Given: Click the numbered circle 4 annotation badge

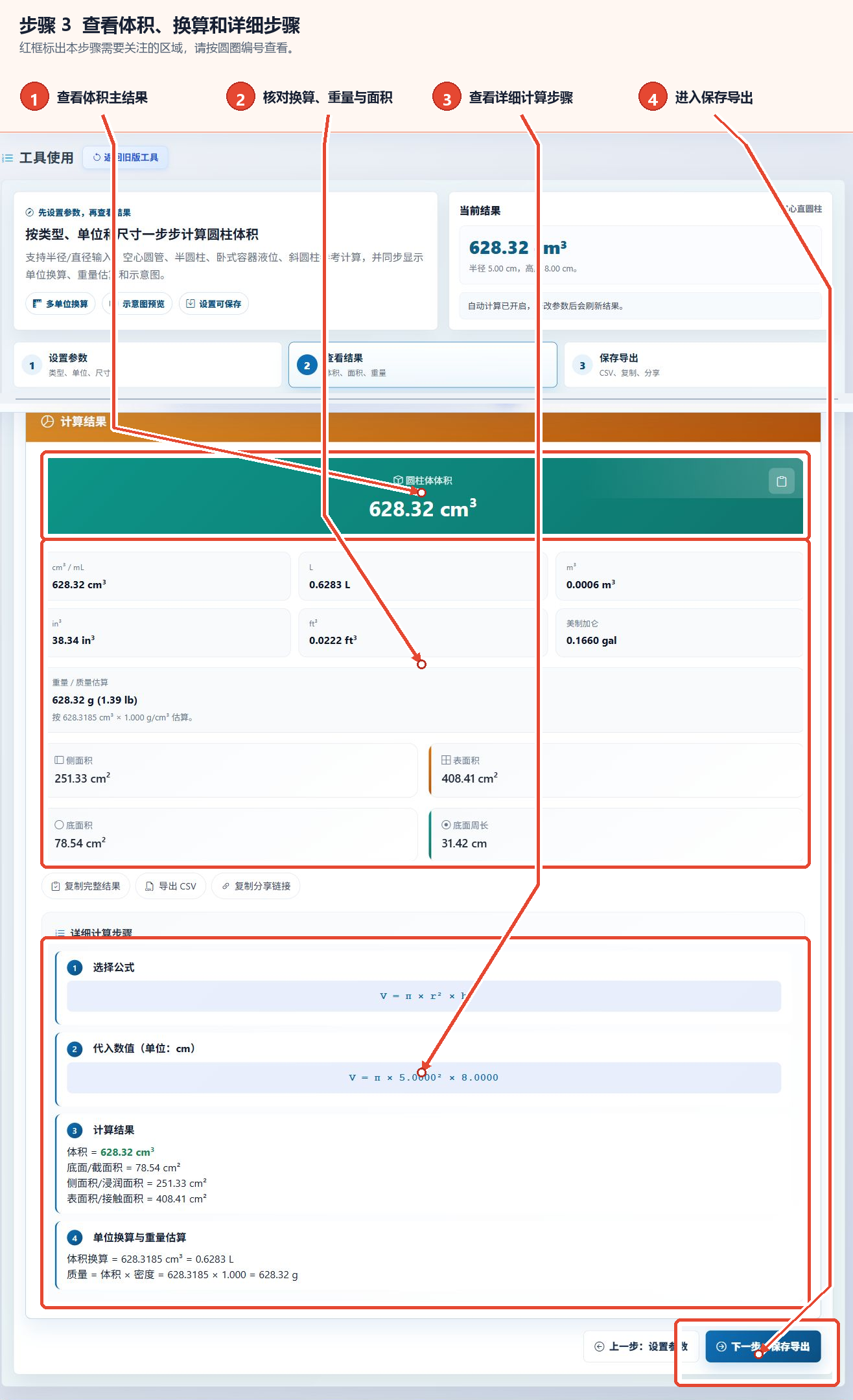Looking at the screenshot, I should (x=653, y=97).
